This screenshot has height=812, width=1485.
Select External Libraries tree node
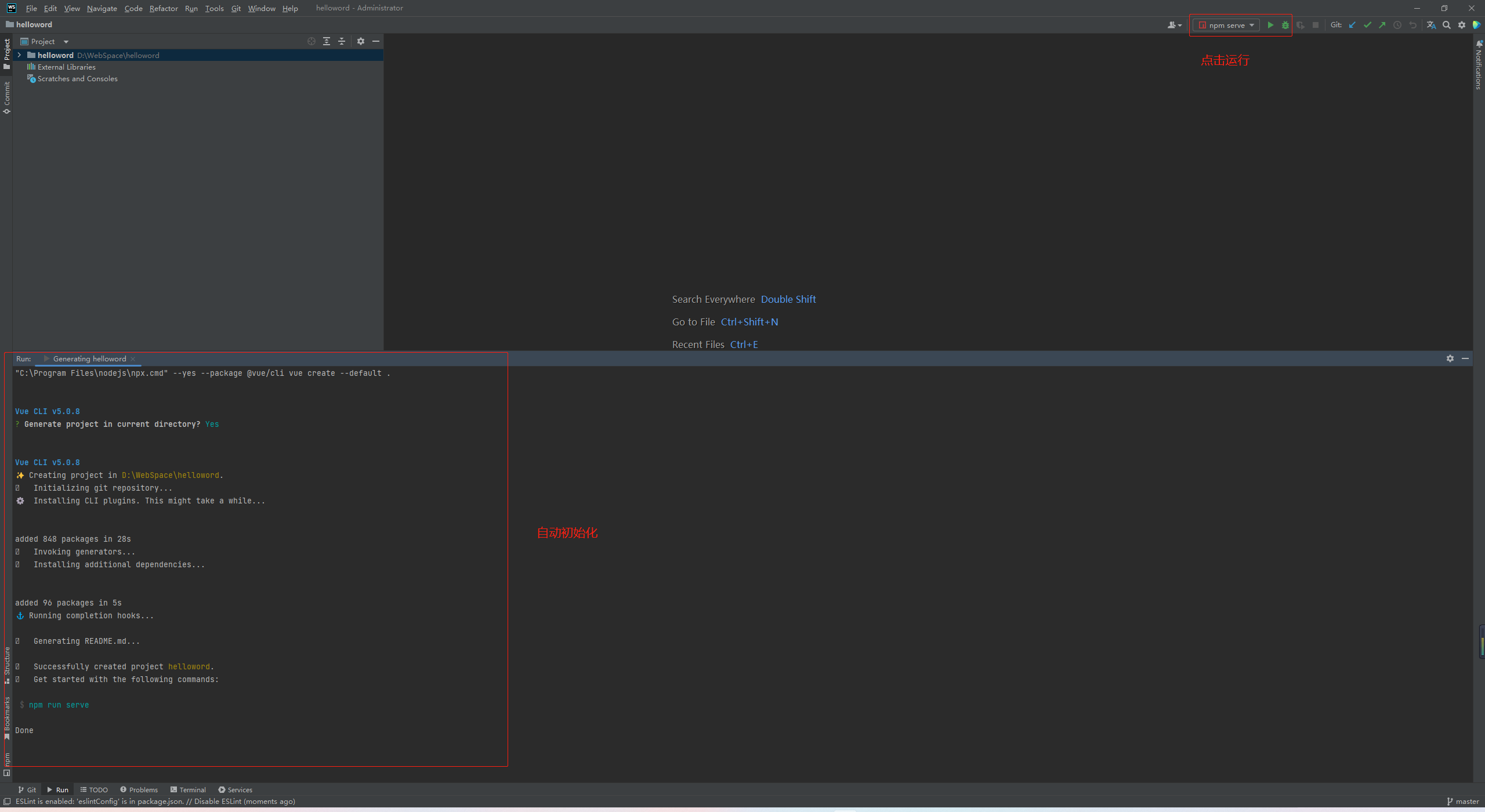[66, 67]
